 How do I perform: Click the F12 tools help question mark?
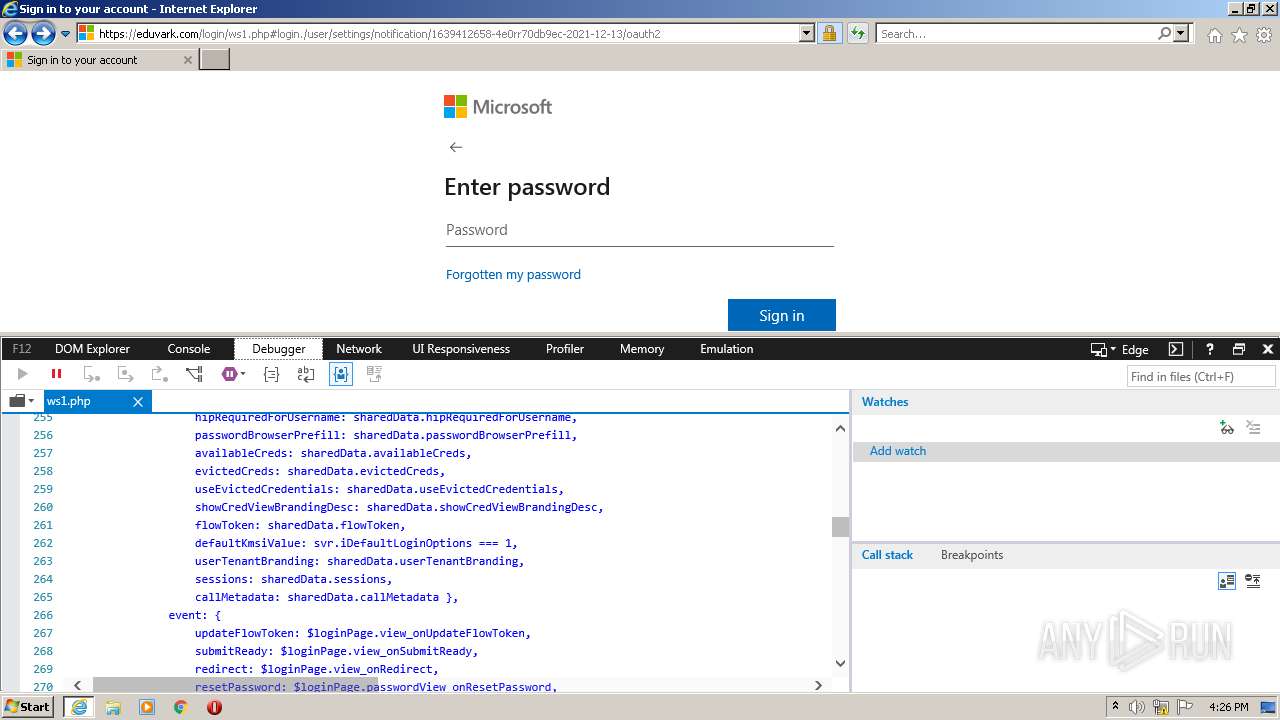click(x=1209, y=349)
